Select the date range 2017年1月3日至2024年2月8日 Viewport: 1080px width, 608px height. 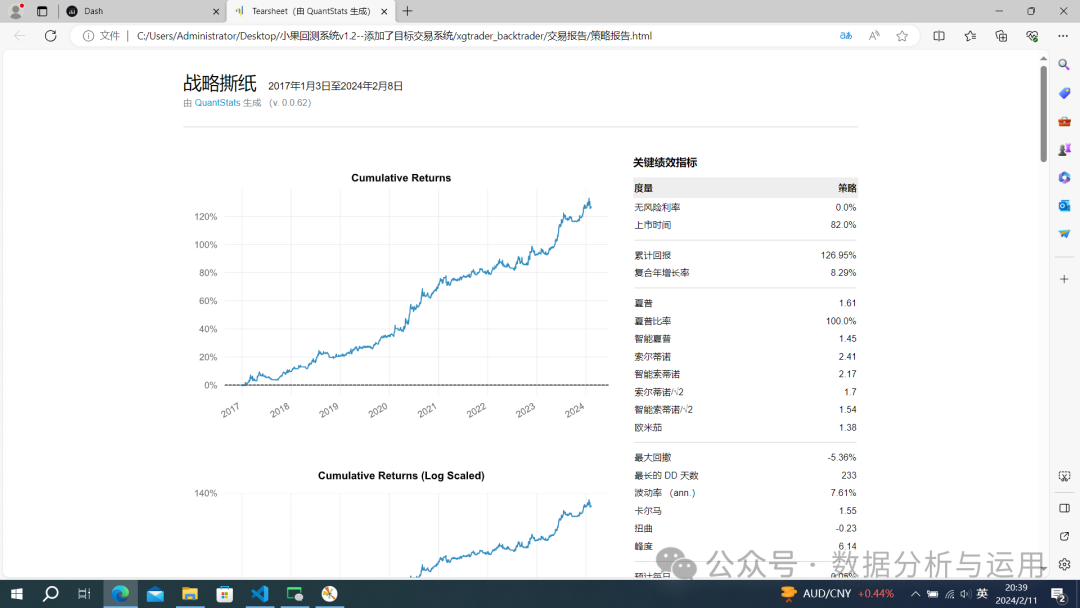click(335, 86)
